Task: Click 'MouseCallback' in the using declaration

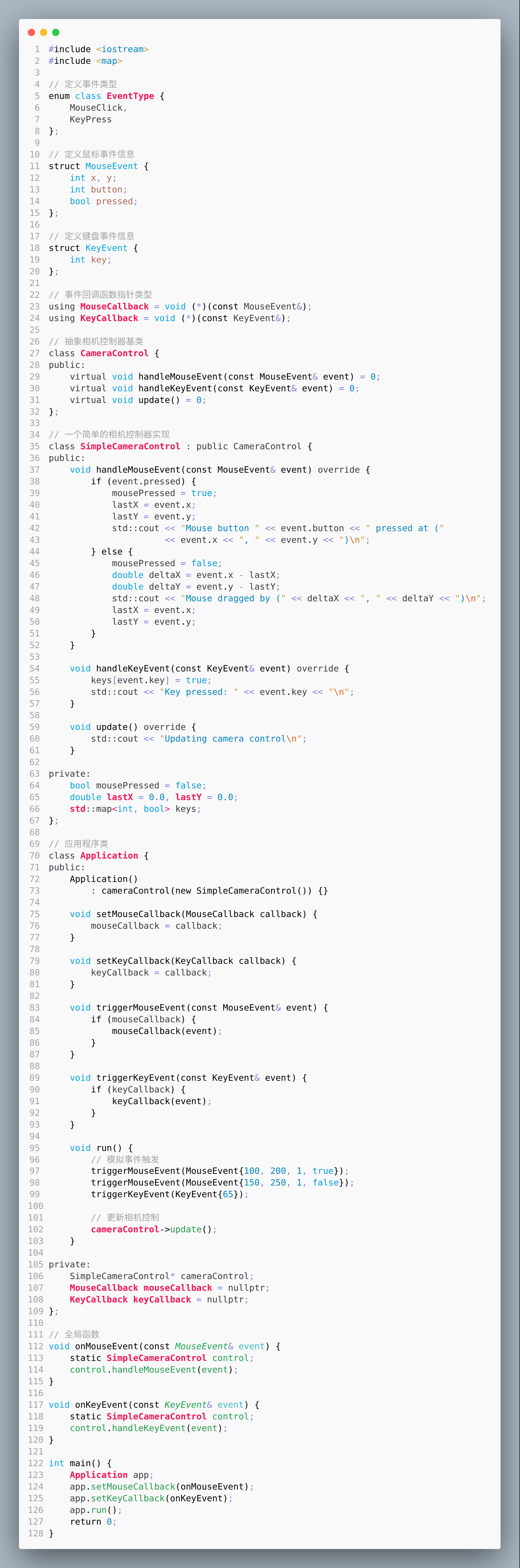Action: click(x=114, y=306)
